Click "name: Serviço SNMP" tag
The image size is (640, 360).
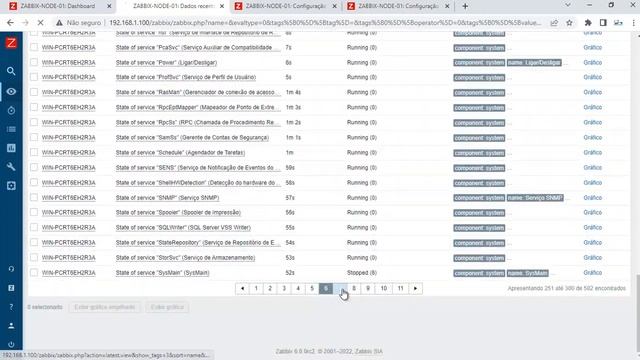pos(535,198)
